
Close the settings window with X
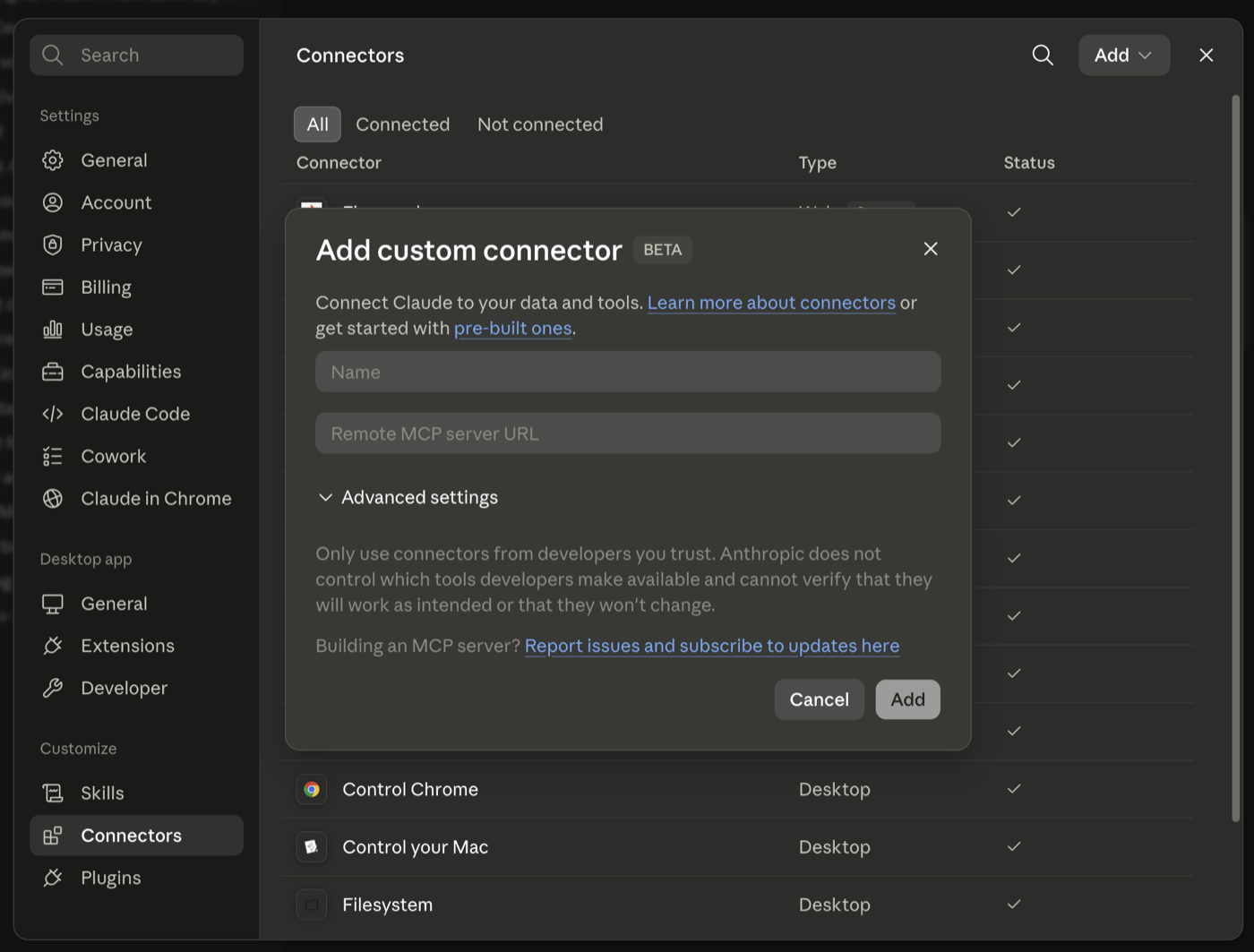(x=1207, y=55)
